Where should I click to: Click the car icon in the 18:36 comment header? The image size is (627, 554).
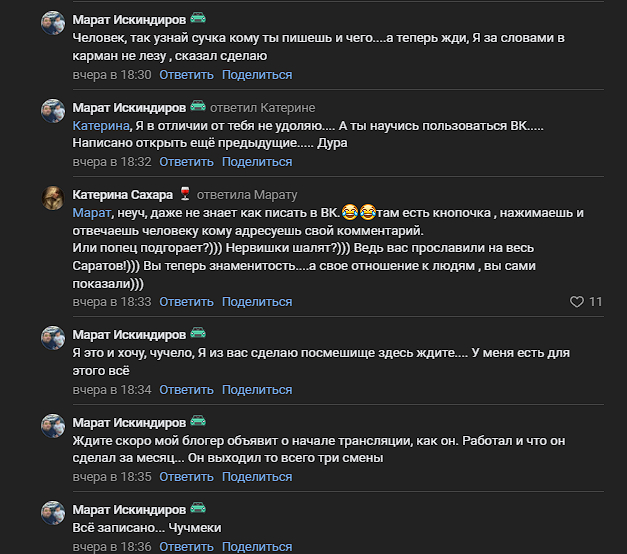tap(198, 509)
